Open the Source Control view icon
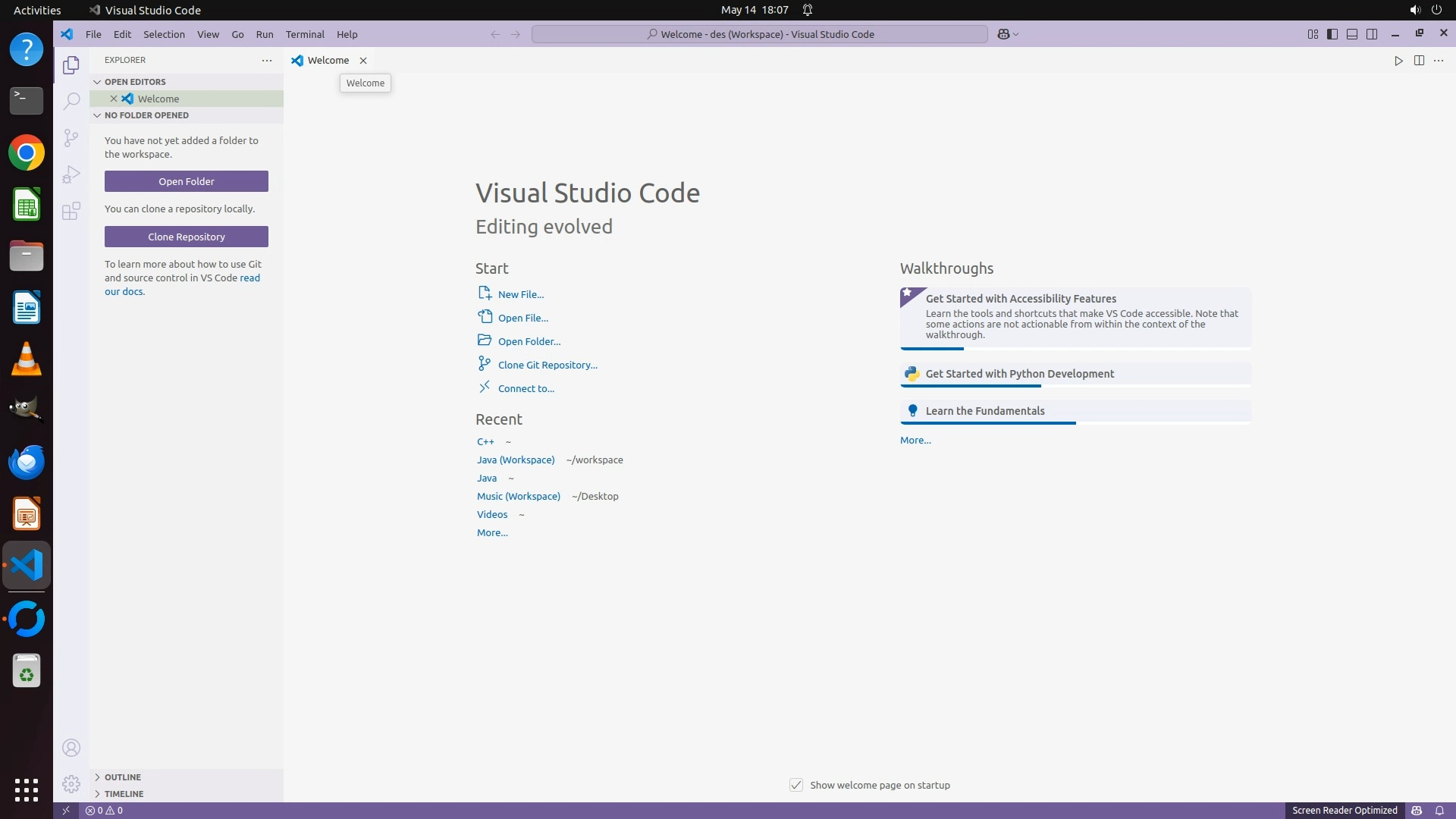This screenshot has height=819, width=1456. tap(71, 137)
